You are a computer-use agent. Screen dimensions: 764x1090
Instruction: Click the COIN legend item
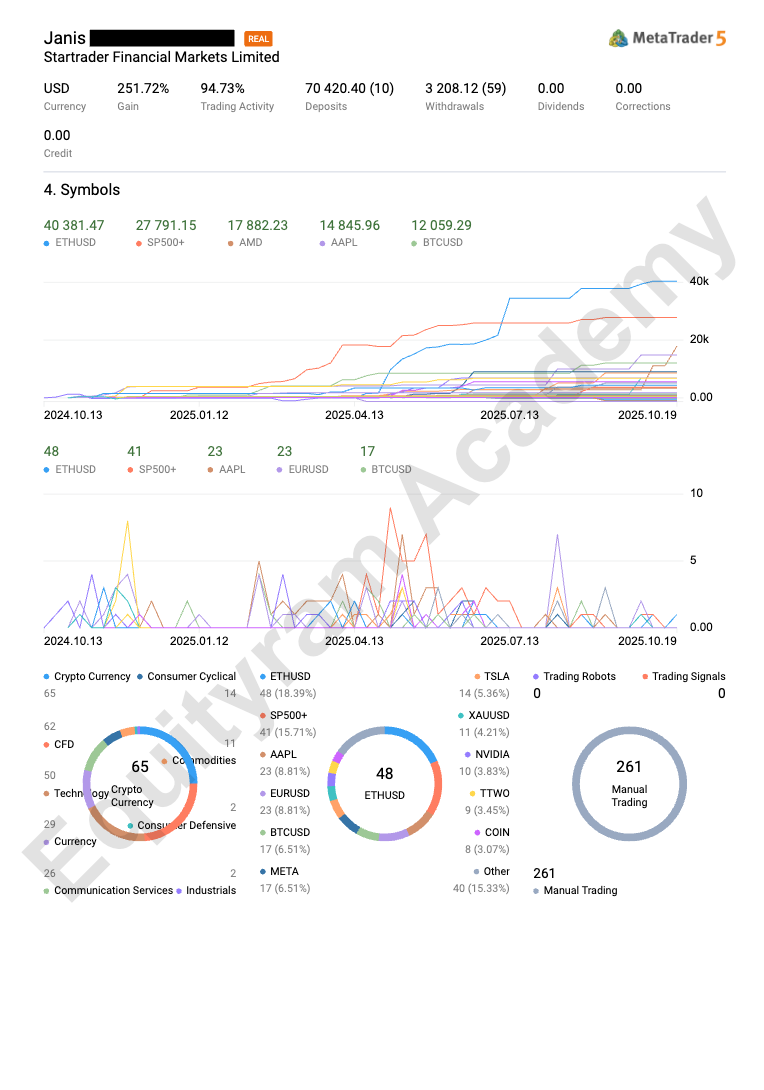496,833
